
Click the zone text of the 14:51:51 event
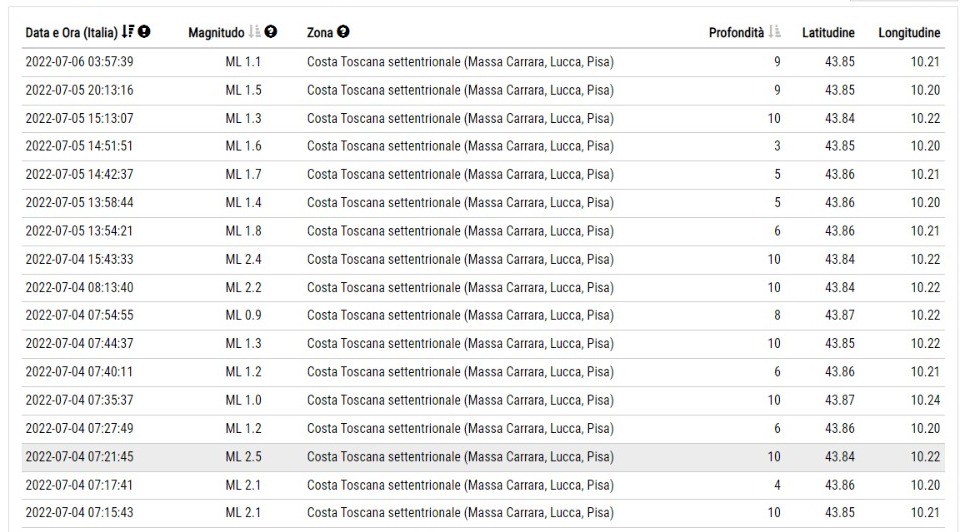(460, 146)
